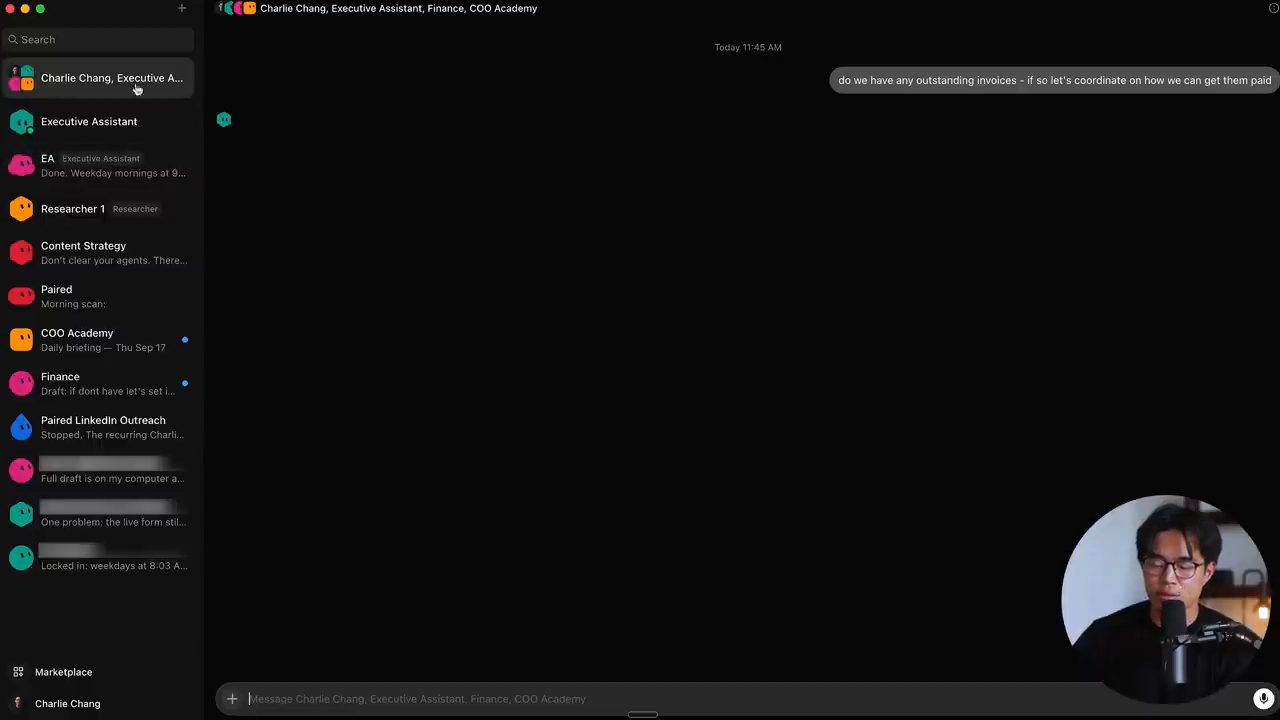Select the Content Strategy conversation
Image resolution: width=1280 pixels, height=720 pixels.
click(98, 253)
